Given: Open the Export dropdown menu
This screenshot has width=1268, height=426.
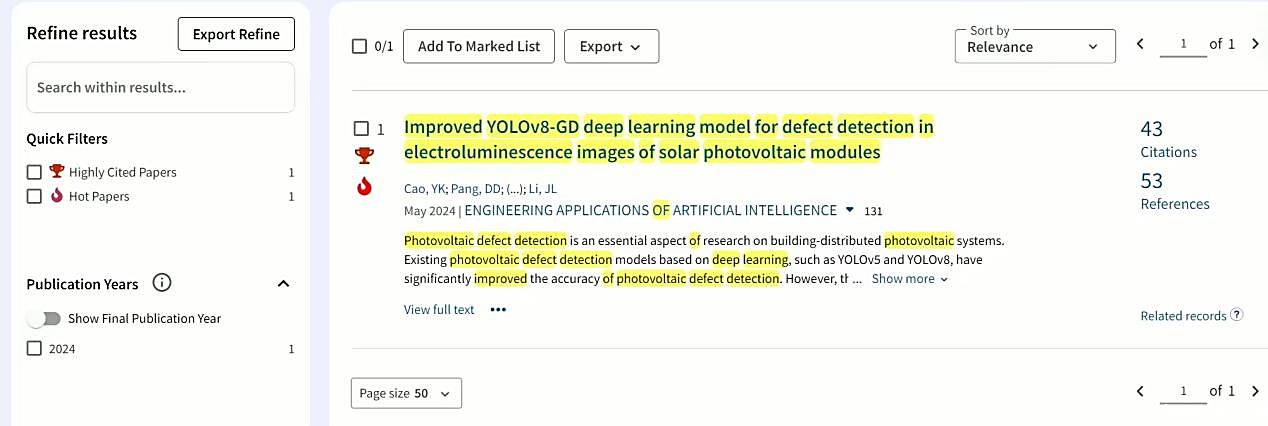Looking at the screenshot, I should point(611,46).
